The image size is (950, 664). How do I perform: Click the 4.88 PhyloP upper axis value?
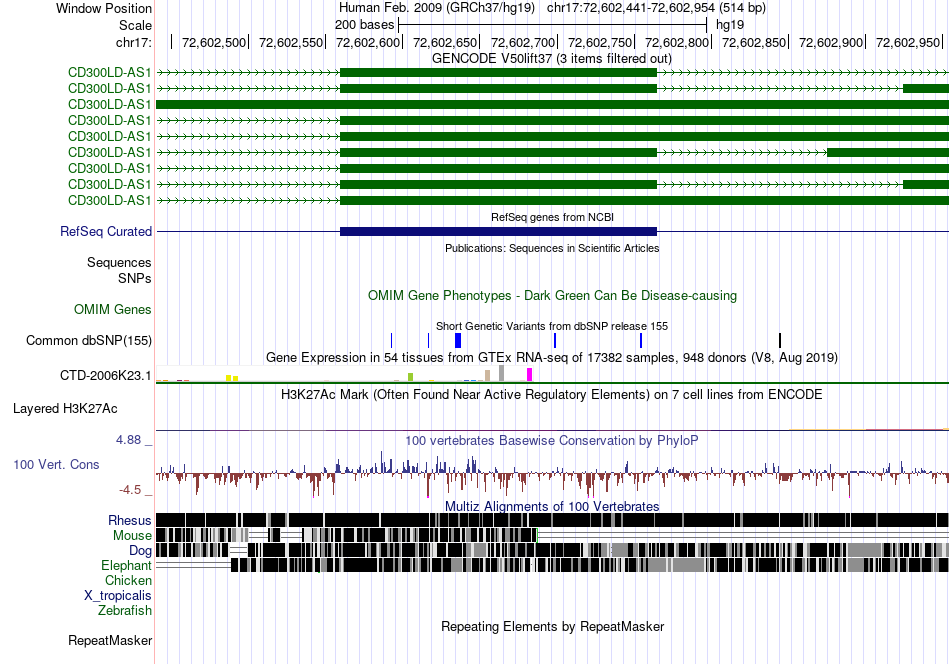128,440
